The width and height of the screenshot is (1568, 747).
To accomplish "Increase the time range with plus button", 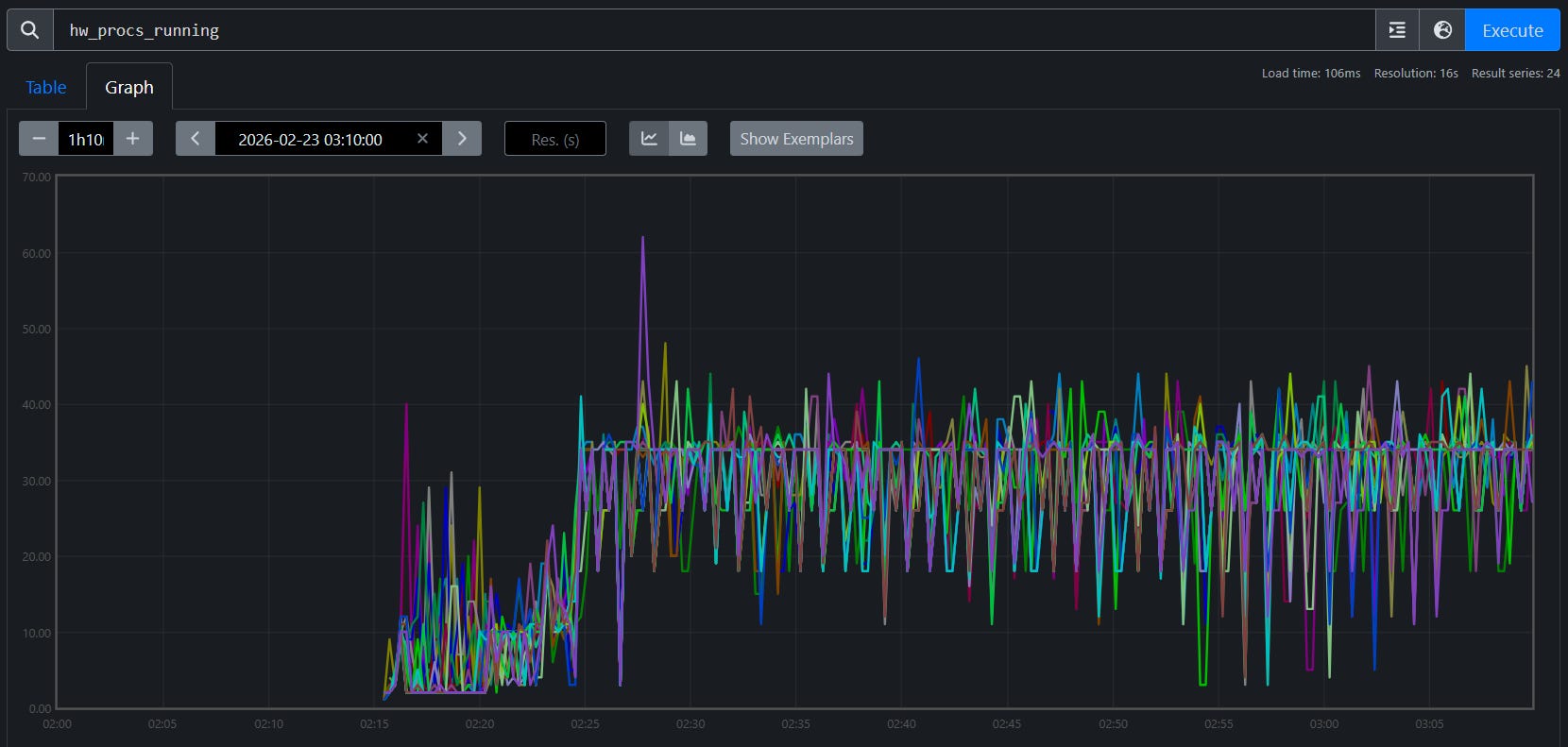I will (x=133, y=139).
